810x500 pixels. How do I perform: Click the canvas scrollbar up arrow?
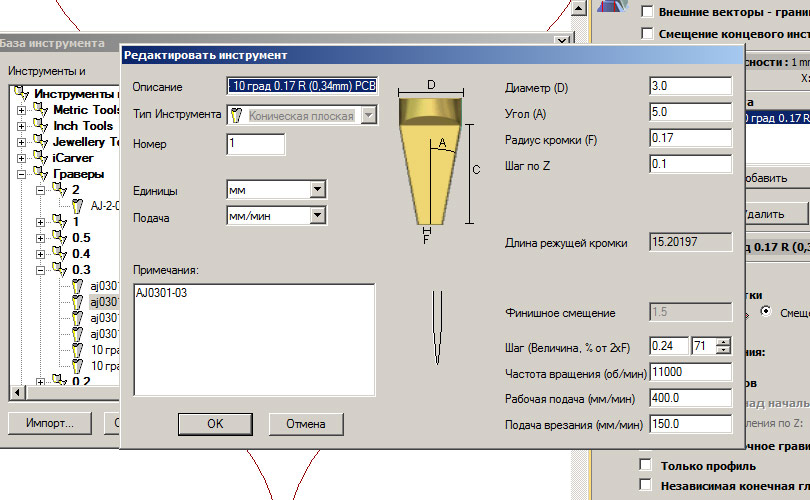point(579,7)
